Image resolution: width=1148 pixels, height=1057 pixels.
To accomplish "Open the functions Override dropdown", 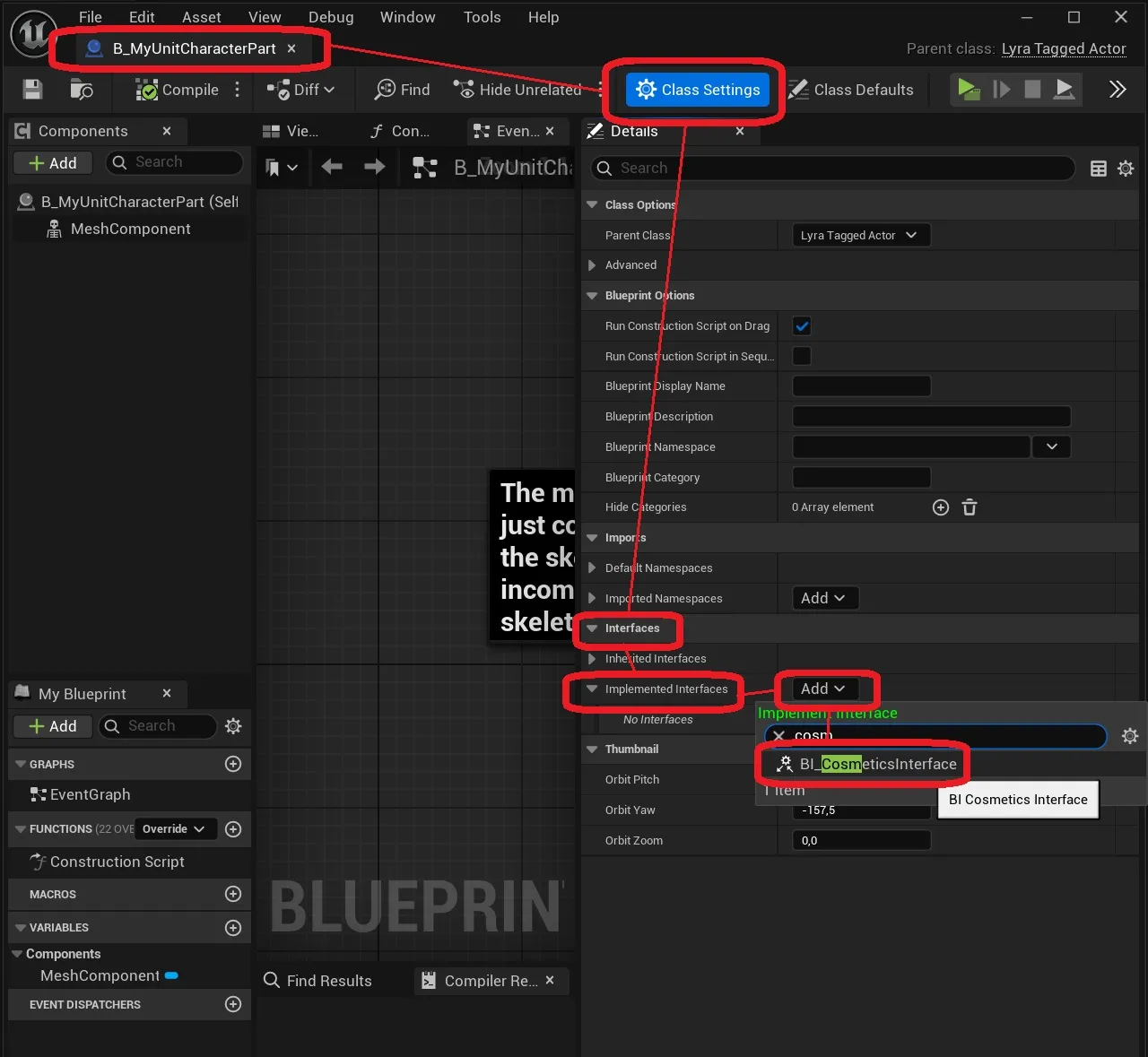I will (175, 829).
